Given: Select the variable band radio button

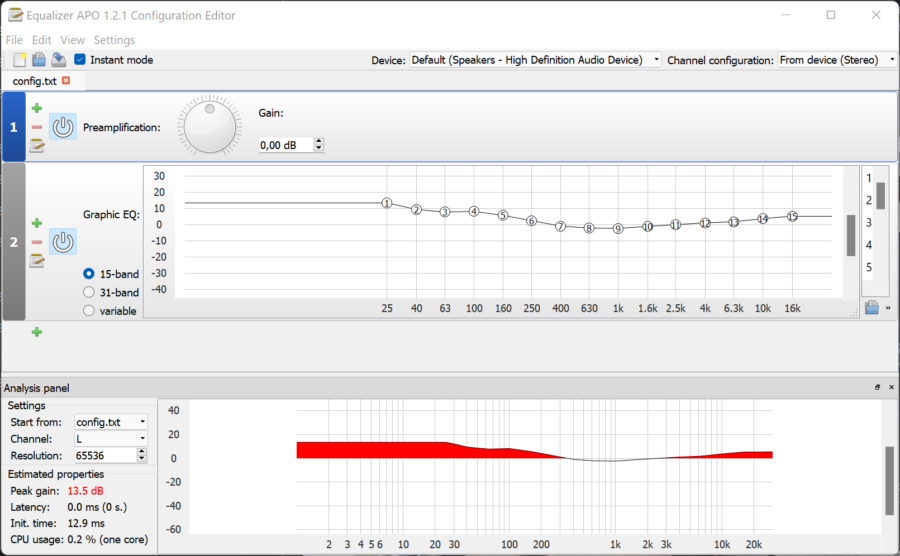Looking at the screenshot, I should point(88,310).
